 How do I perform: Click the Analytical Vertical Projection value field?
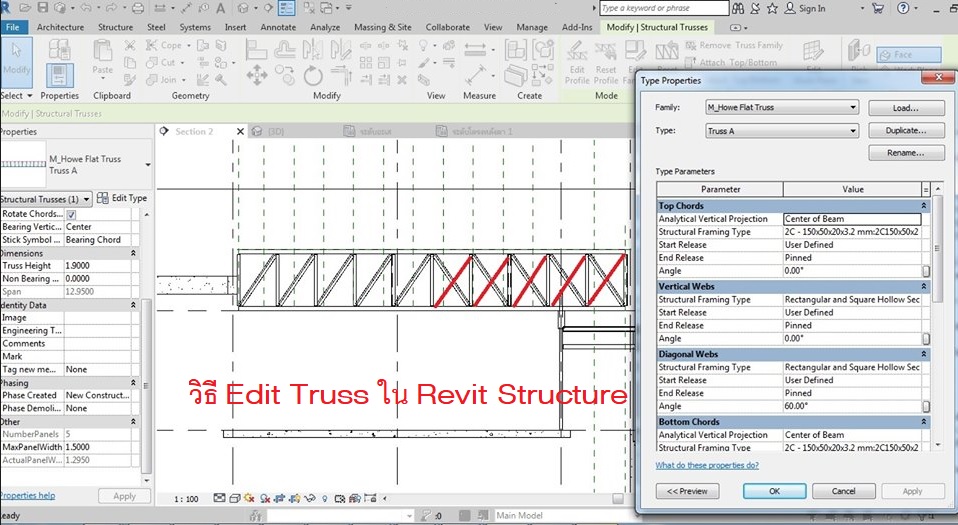[851, 219]
